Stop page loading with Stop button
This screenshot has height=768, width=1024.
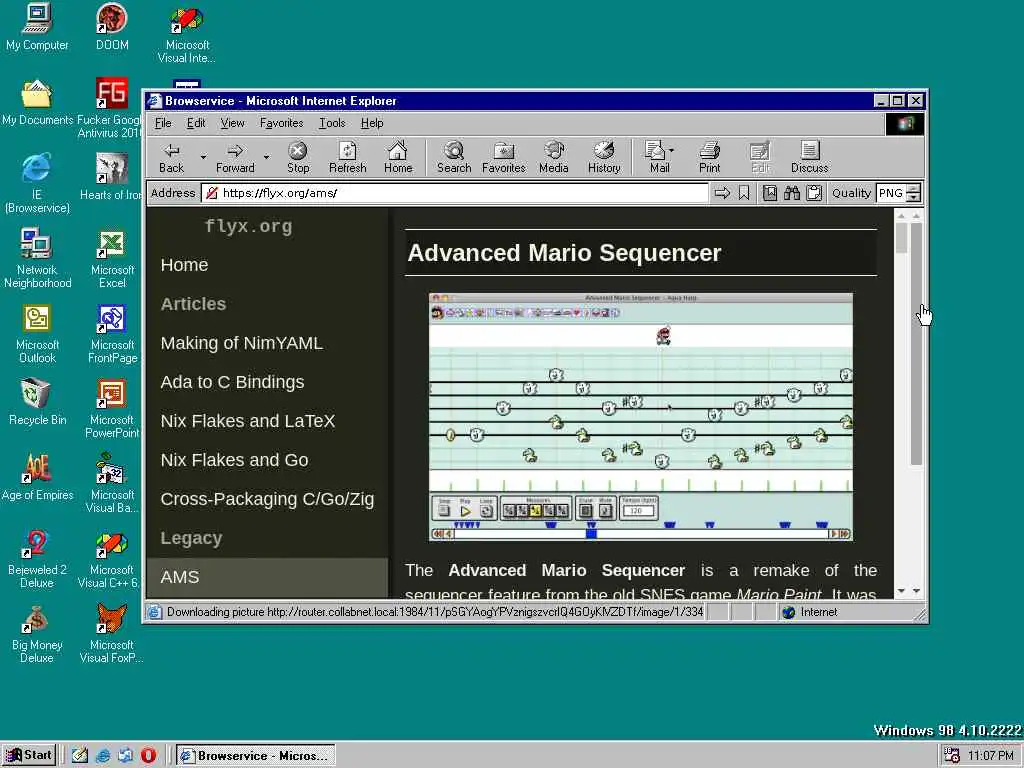(x=298, y=157)
